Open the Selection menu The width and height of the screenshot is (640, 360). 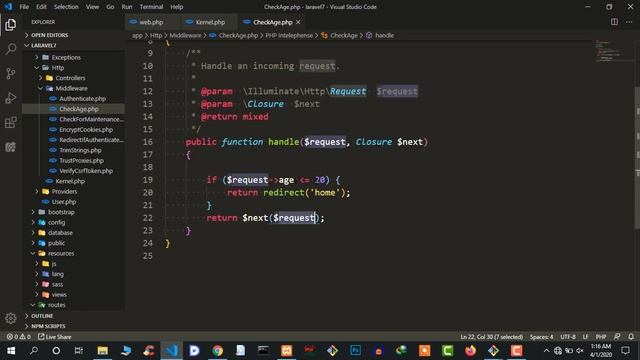66,7
